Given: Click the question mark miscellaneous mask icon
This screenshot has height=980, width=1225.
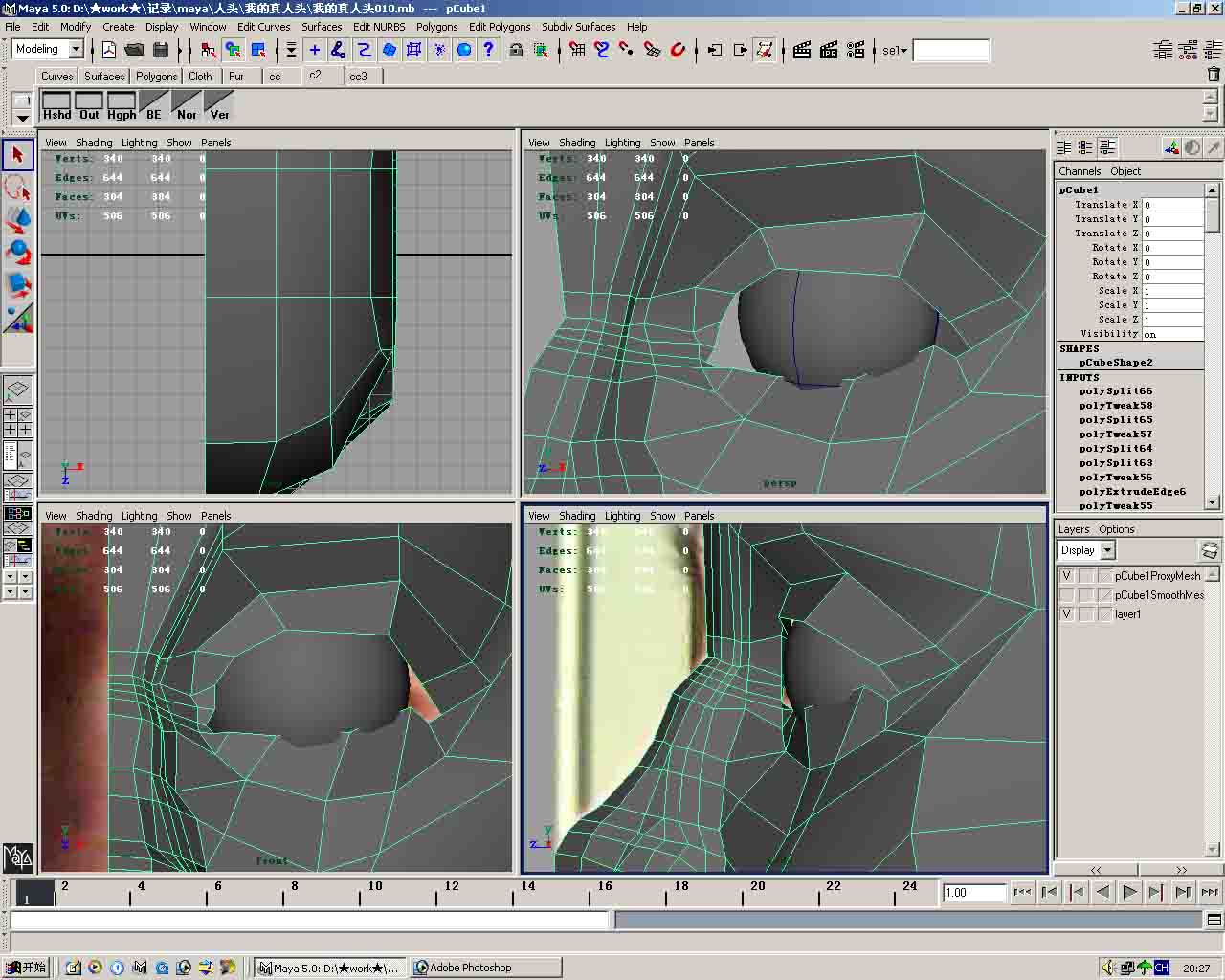Looking at the screenshot, I should [489, 50].
